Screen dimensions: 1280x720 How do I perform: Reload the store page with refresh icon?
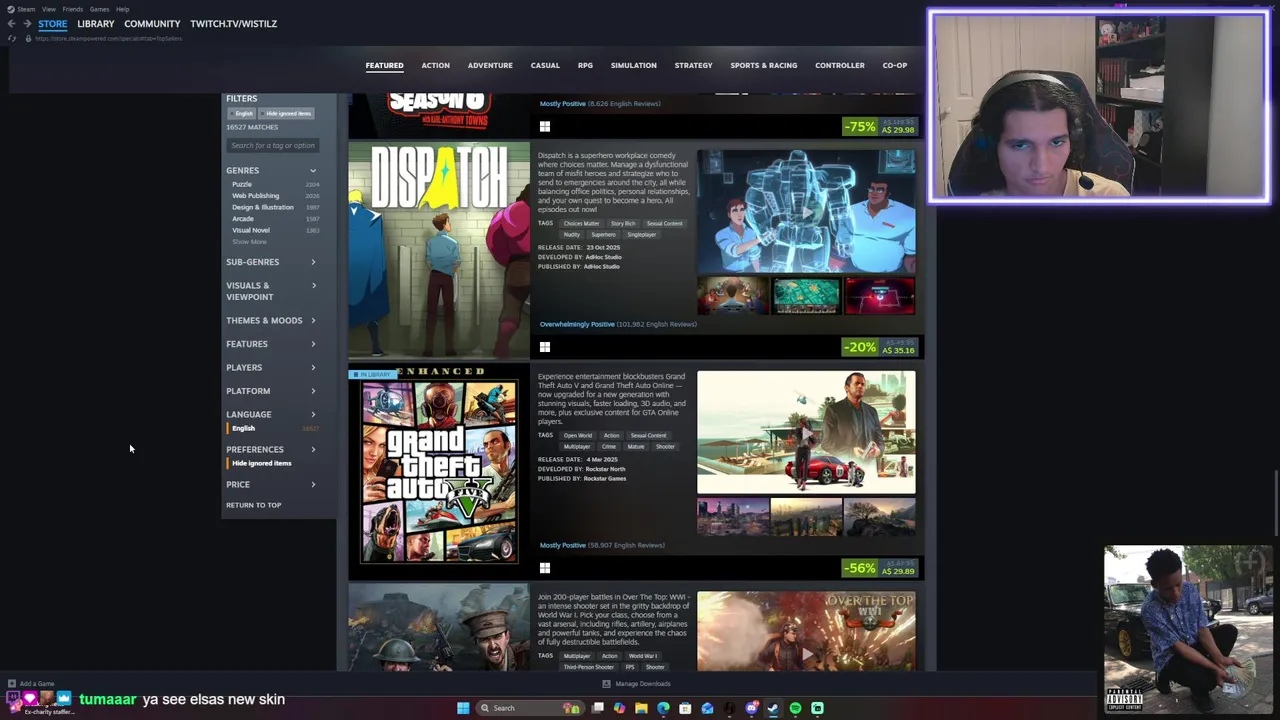tap(12, 38)
